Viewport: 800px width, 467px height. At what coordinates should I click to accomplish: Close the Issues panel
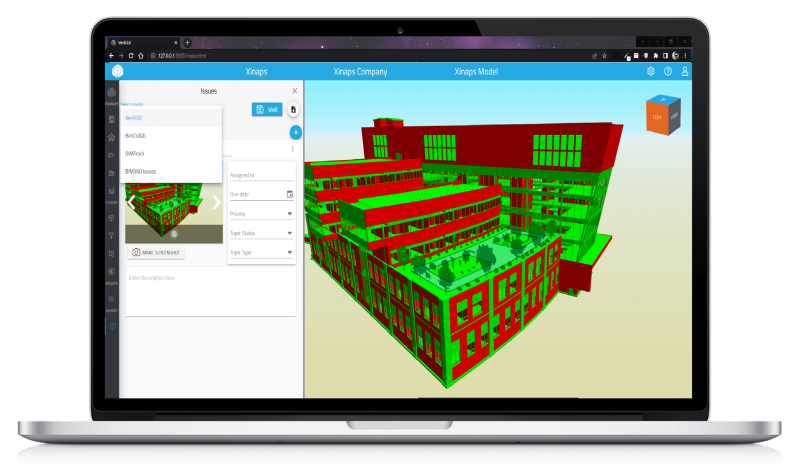294,91
